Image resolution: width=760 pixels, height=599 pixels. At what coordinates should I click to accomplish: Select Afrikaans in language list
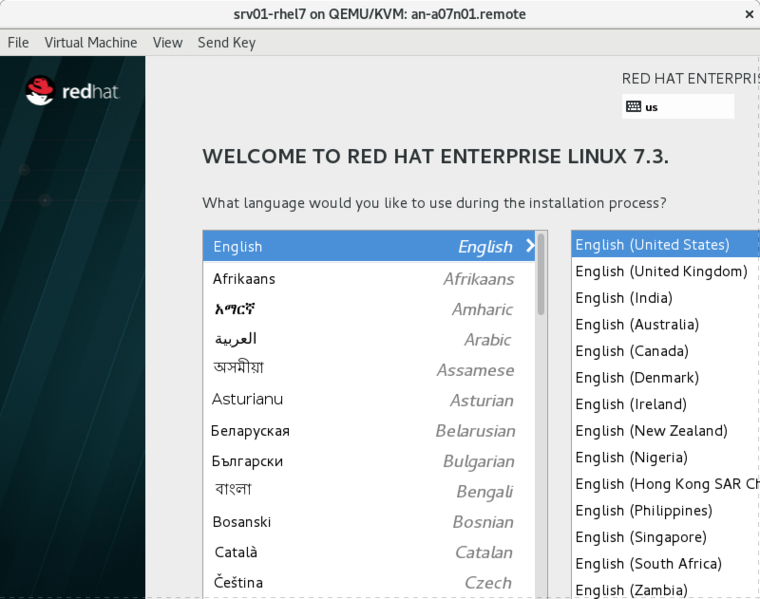tap(244, 279)
